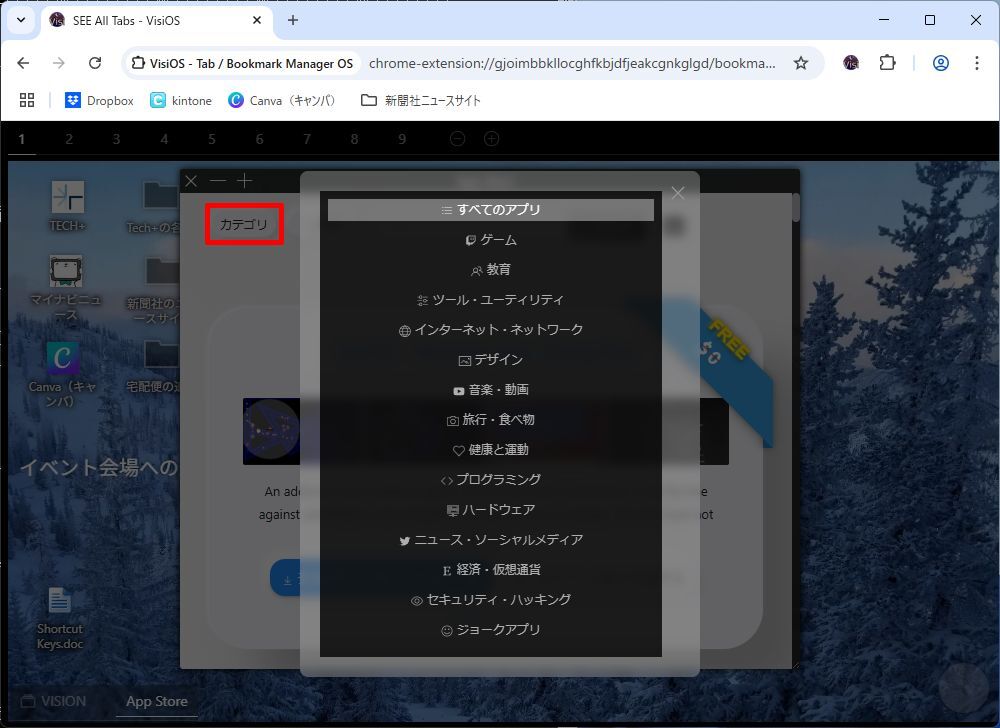Click the address bar URL

[x=572, y=63]
